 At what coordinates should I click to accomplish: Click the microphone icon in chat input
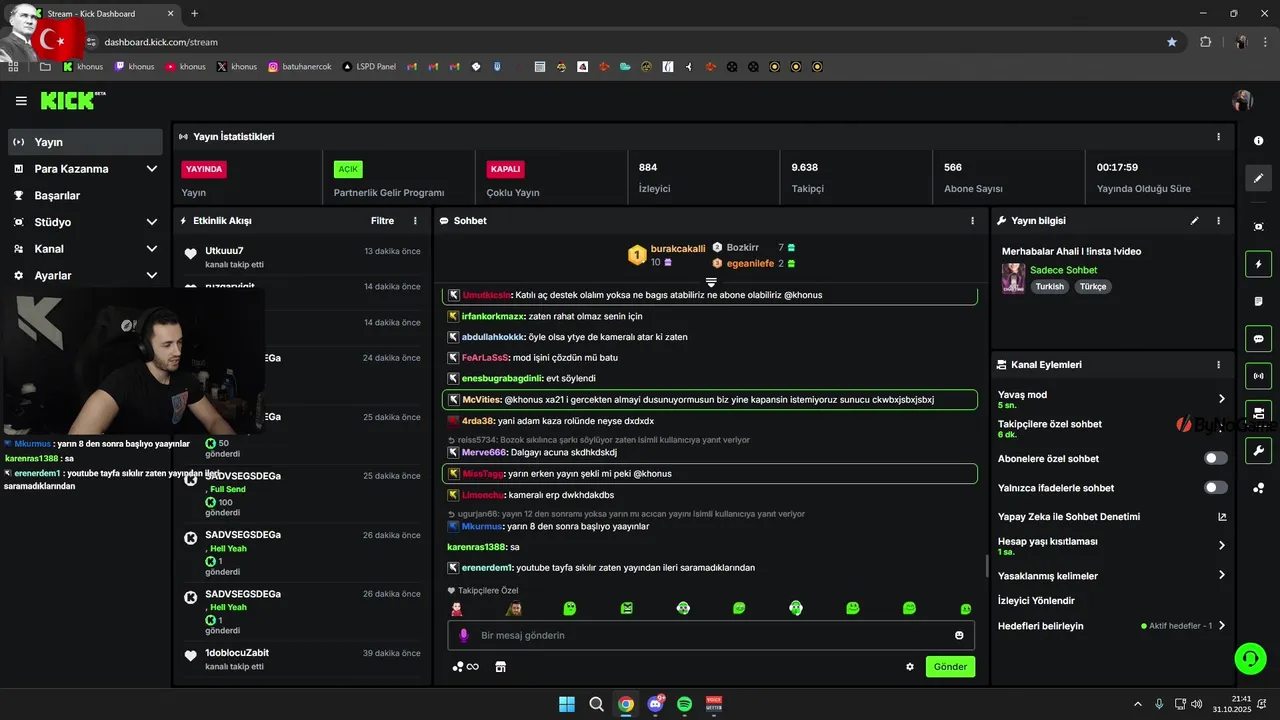coord(463,635)
